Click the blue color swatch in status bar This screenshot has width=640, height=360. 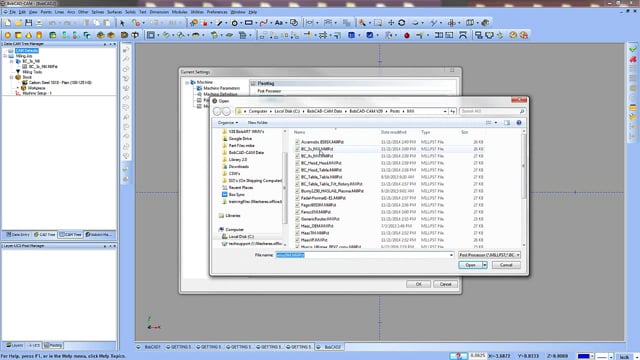point(583,356)
